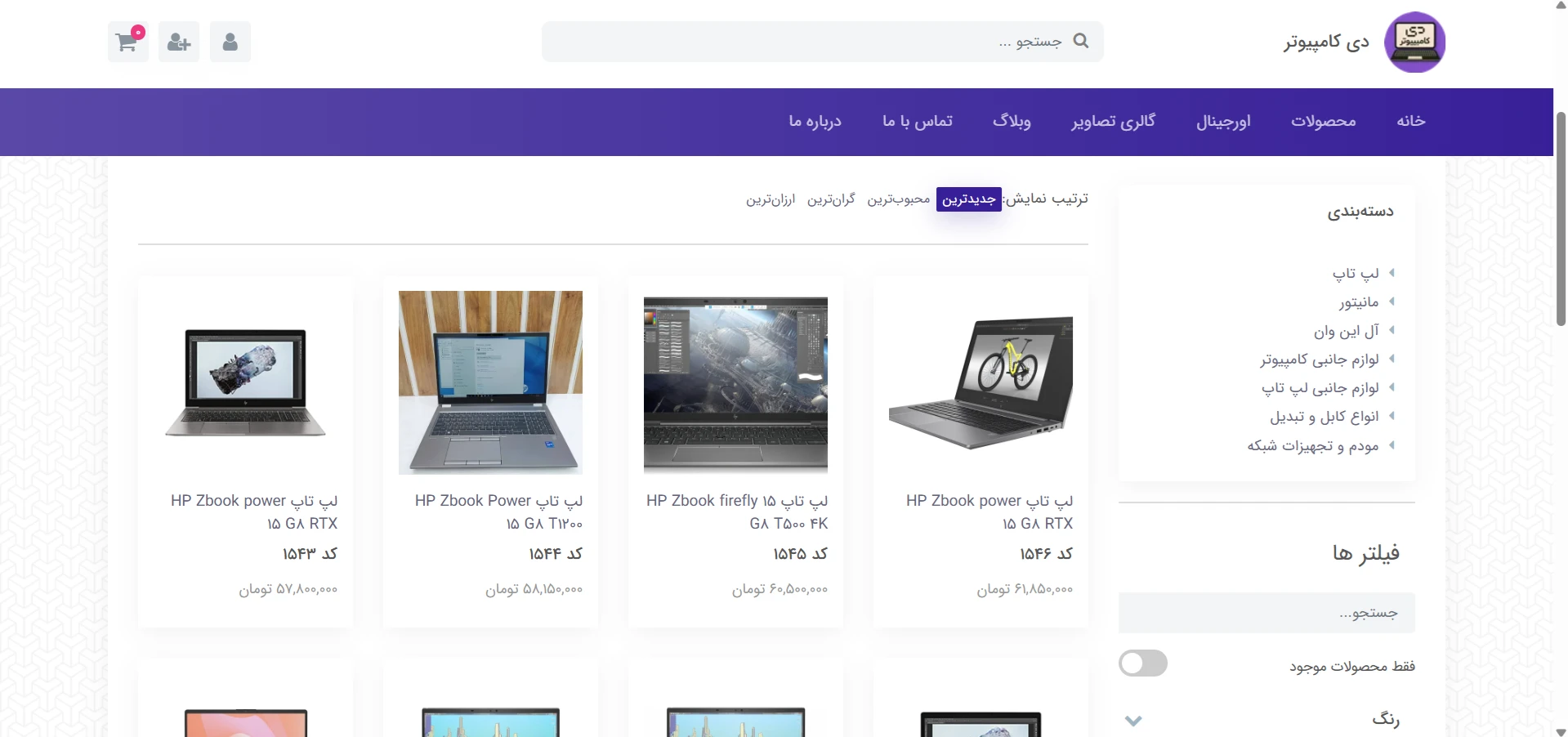The height and width of the screenshot is (737, 1568).
Task: Open the HP Zbook firefly 15 G8 thumbnail
Action: click(x=735, y=382)
